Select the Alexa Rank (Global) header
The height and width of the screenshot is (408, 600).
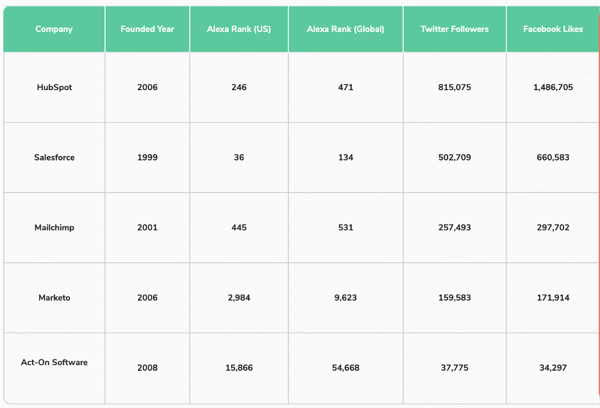(x=345, y=29)
